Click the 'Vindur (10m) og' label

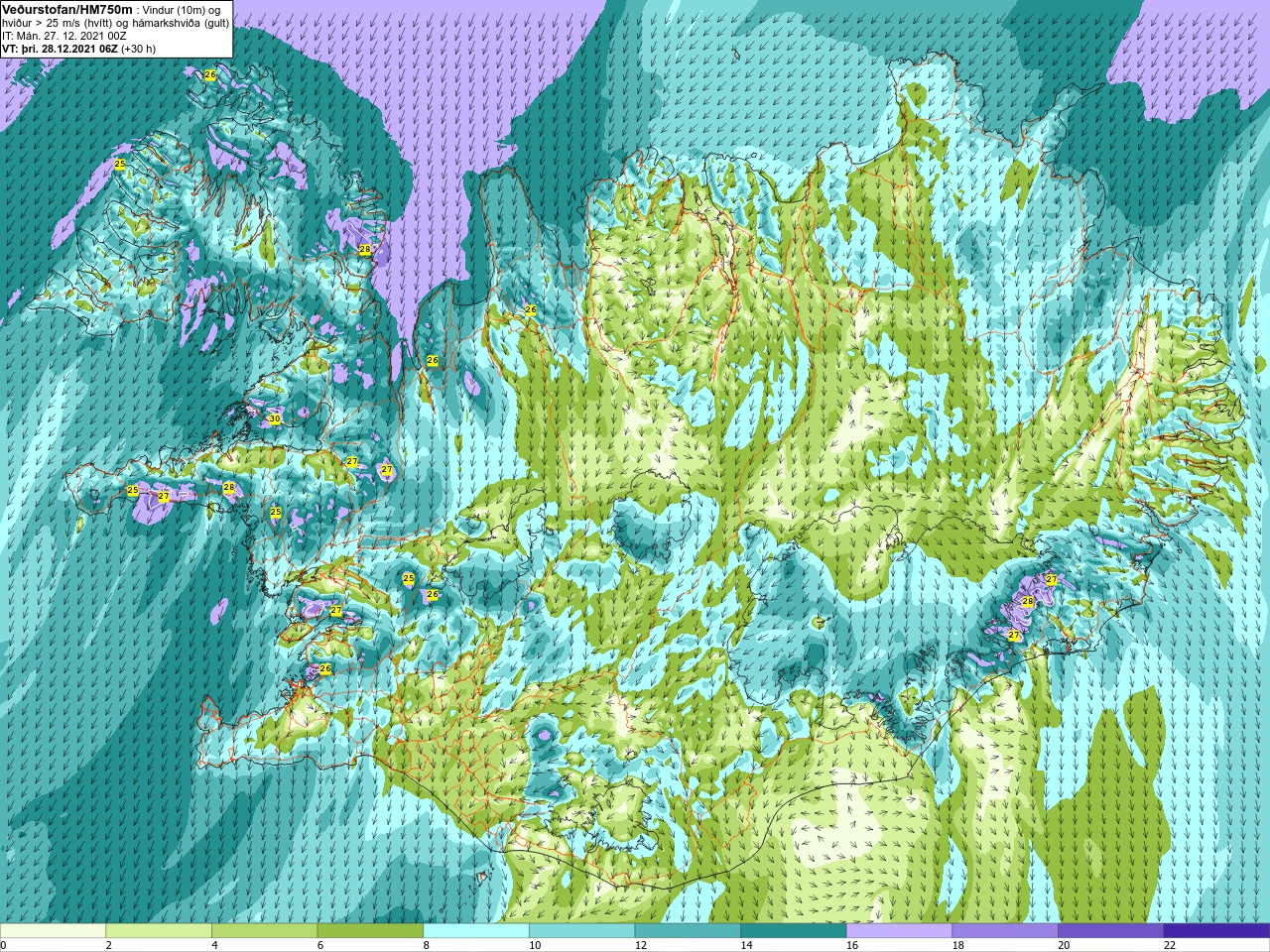pos(183,9)
